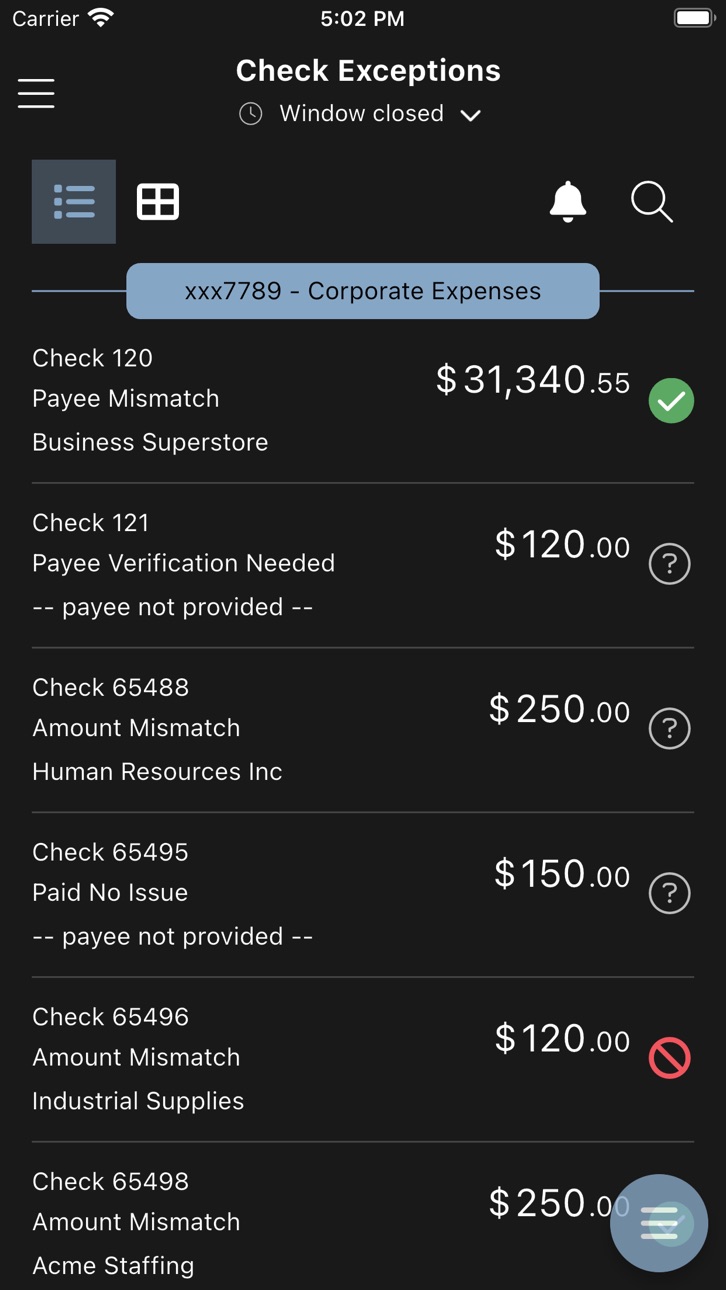Viewport: 726px width, 1290px height.
Task: Toggle undecided status for Check 121
Action: 670,564
